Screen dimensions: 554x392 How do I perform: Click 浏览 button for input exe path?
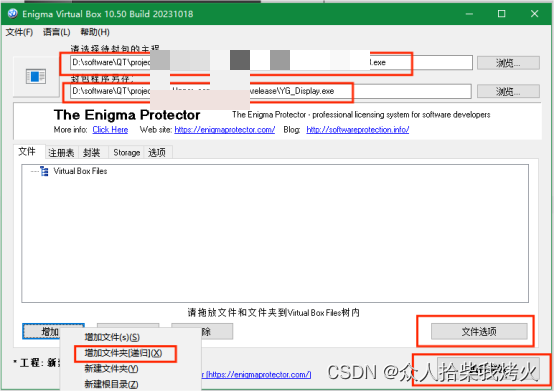click(508, 63)
